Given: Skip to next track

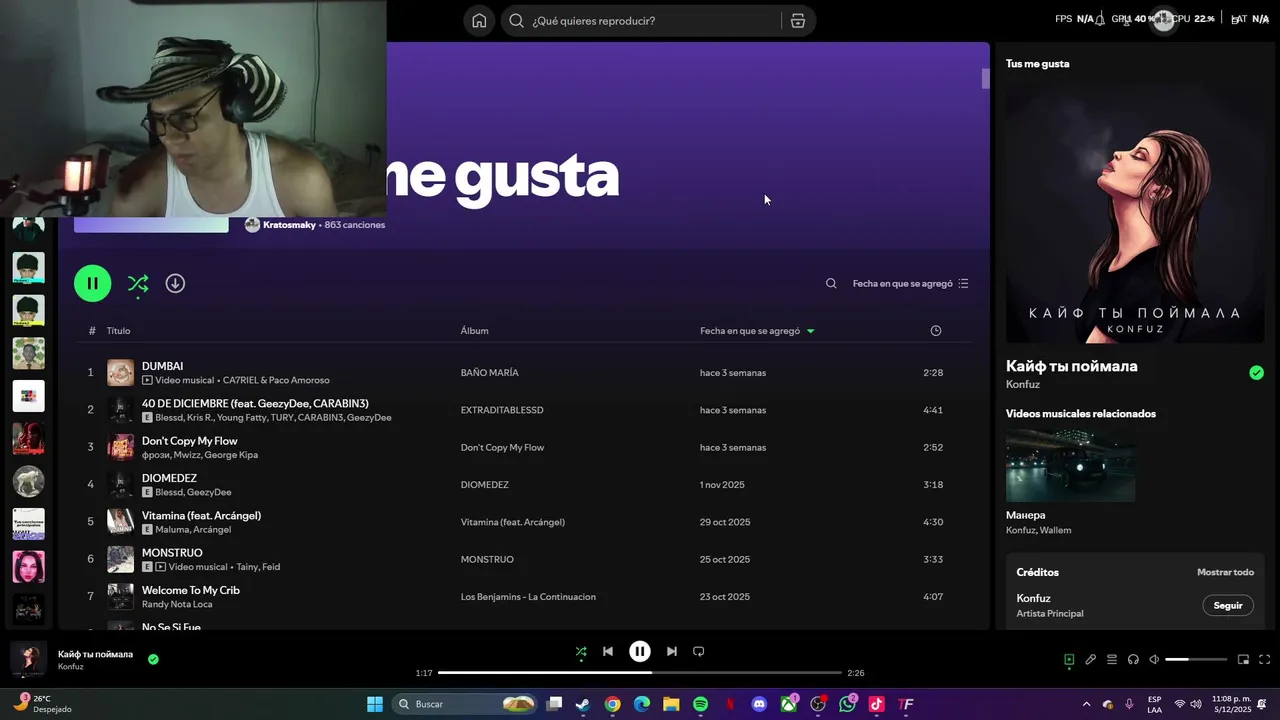Looking at the screenshot, I should coord(672,652).
